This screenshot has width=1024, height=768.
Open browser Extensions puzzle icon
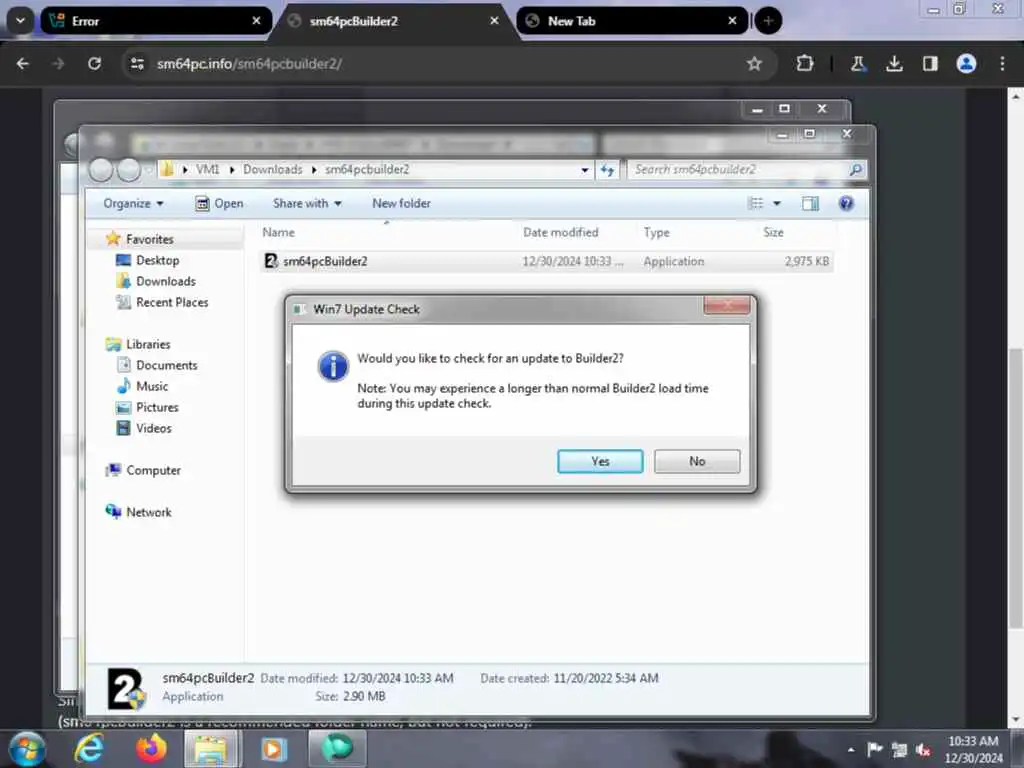805,63
